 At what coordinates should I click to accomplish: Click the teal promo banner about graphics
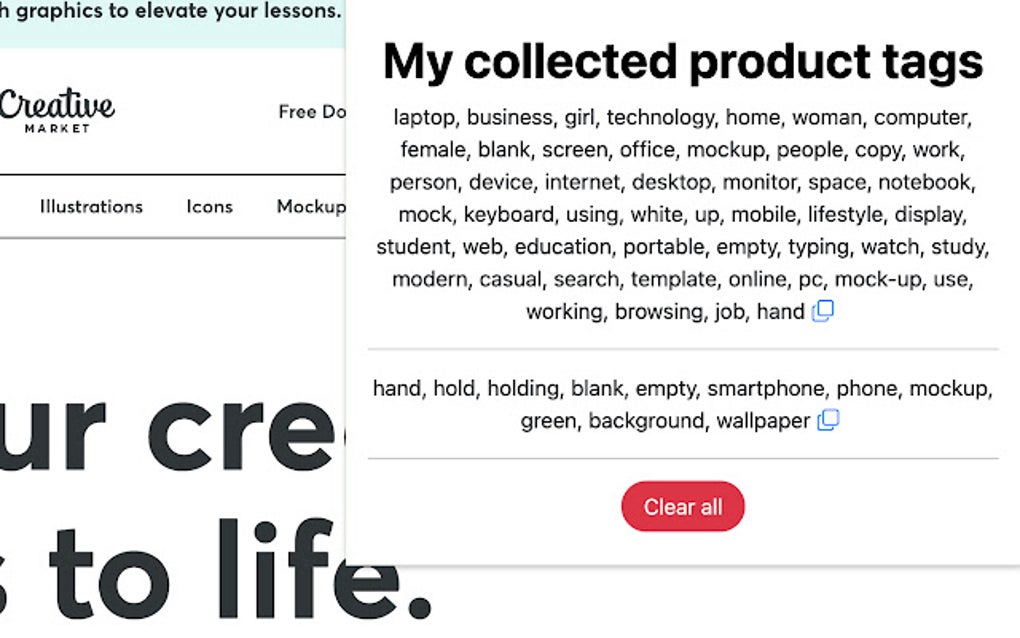click(x=170, y=11)
